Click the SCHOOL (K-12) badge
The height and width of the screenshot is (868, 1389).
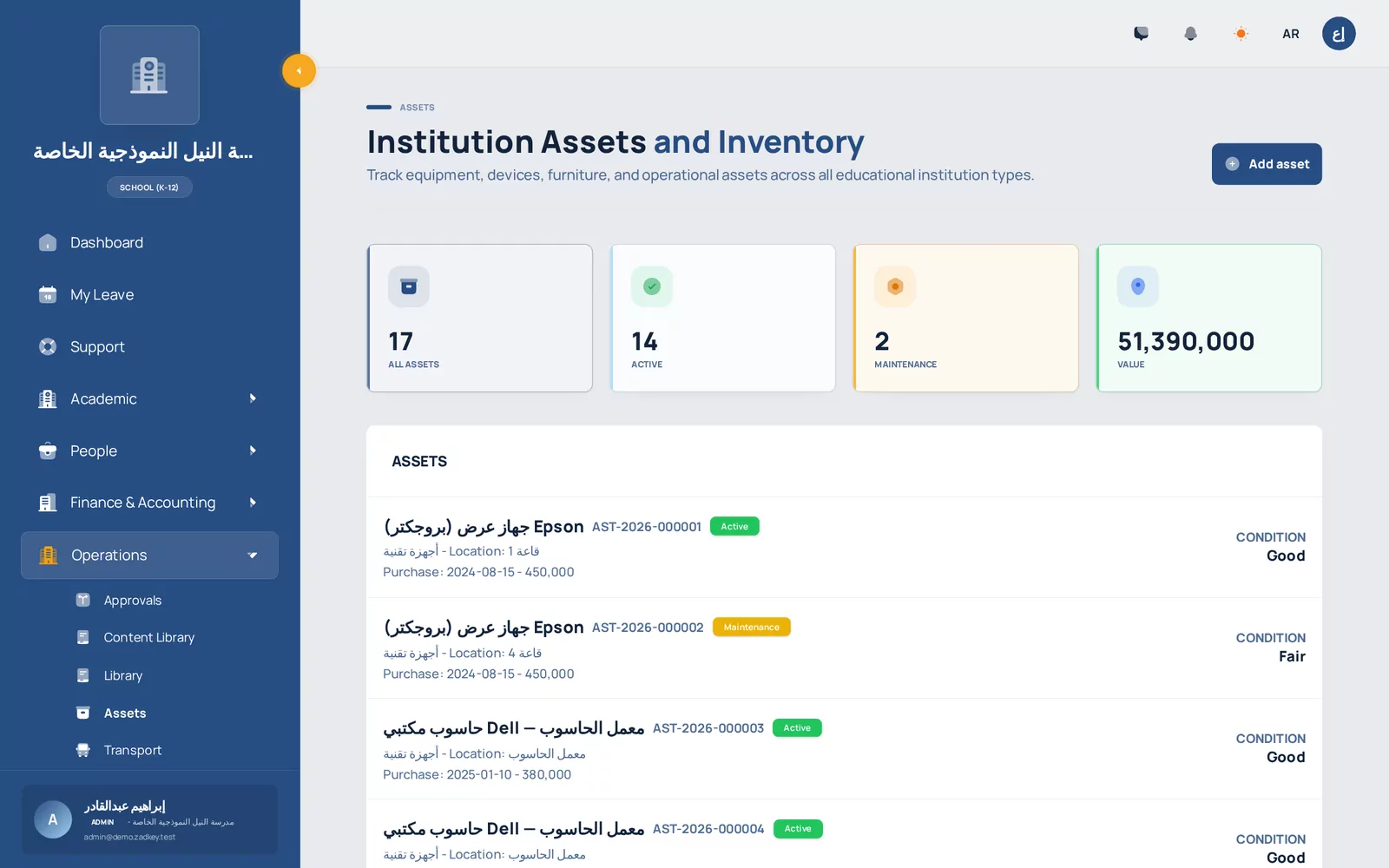click(149, 187)
